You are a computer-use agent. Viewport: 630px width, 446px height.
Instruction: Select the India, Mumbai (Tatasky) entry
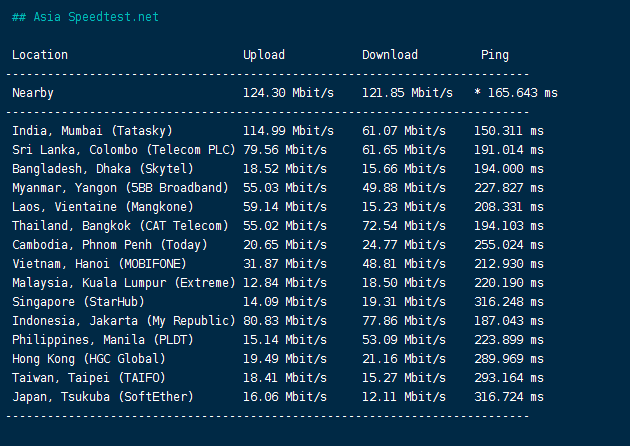pyautogui.click(x=93, y=131)
